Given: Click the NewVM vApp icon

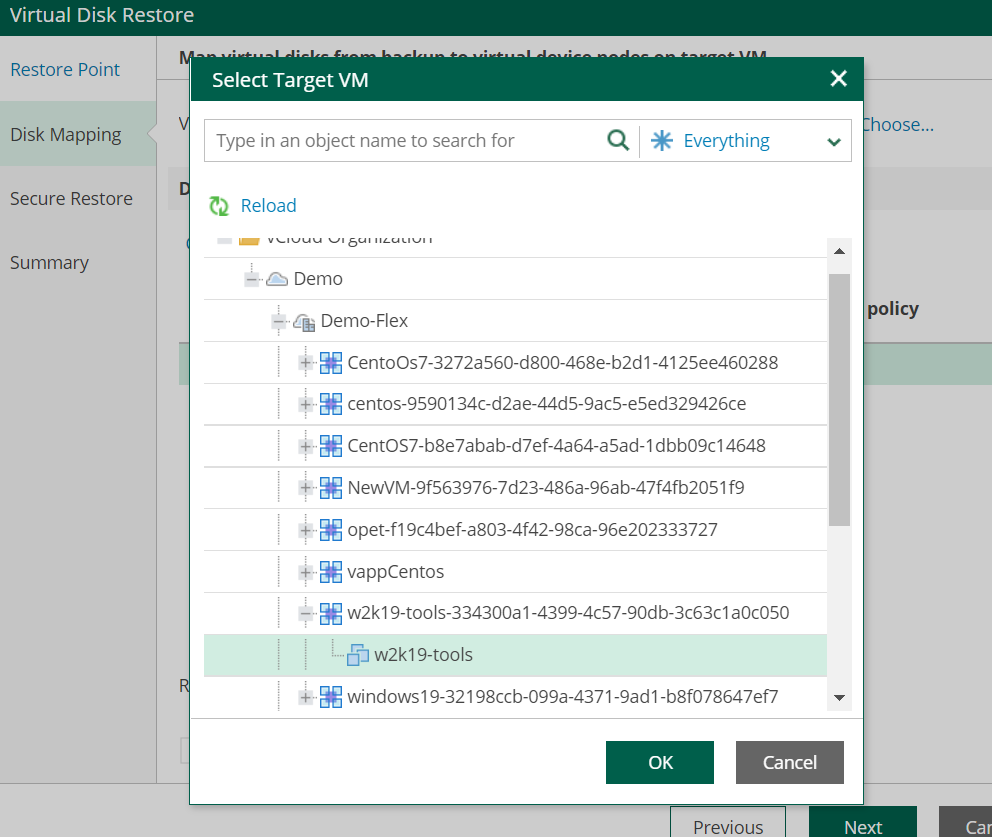Looking at the screenshot, I should tap(331, 488).
